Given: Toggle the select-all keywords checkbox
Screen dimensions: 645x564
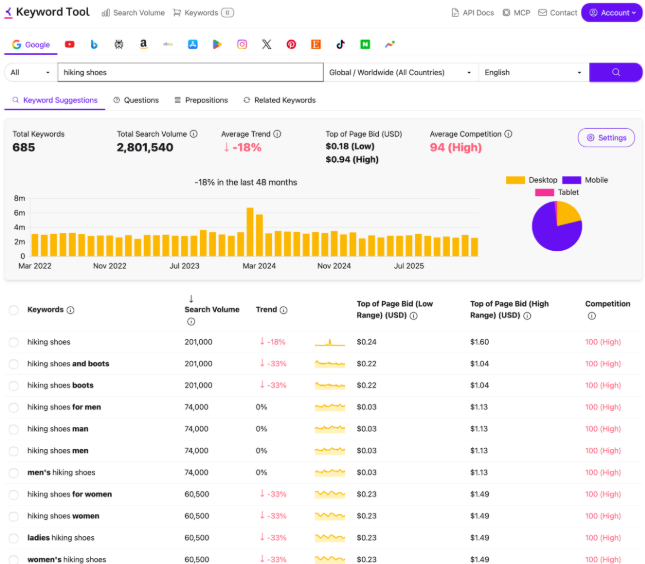Looking at the screenshot, I should coord(14,310).
